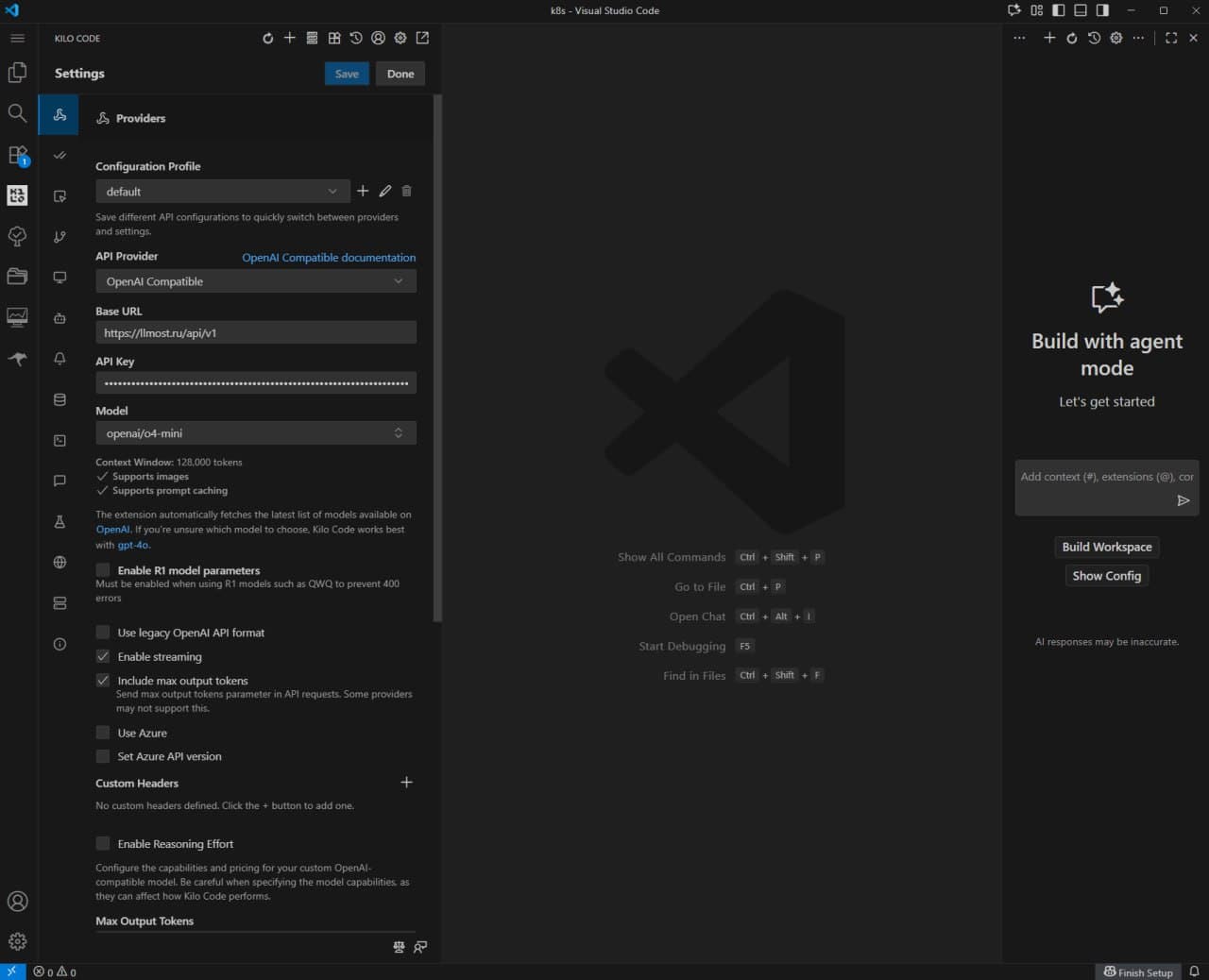This screenshot has height=980, width=1209.
Task: Select the Experimental settings flask icon
Action: pos(59,521)
